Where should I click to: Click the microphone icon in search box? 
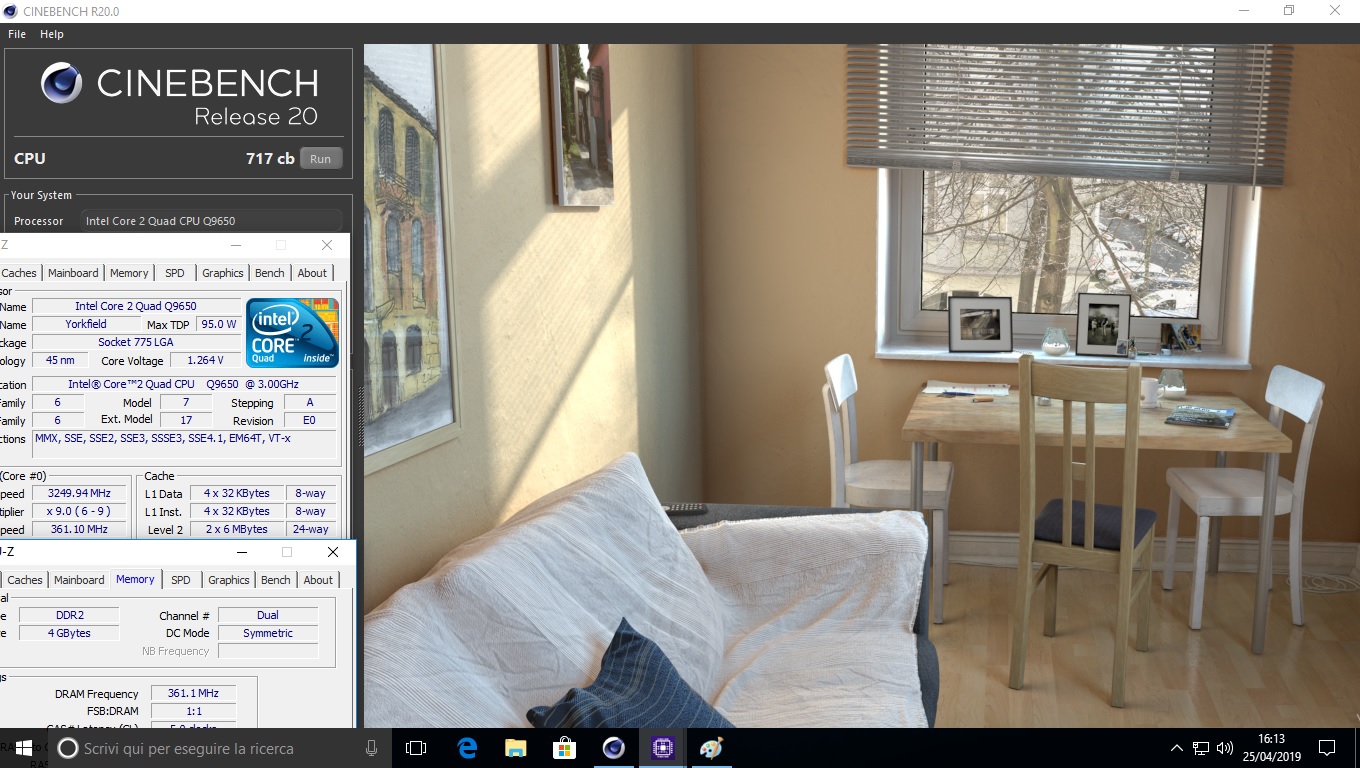[x=372, y=748]
